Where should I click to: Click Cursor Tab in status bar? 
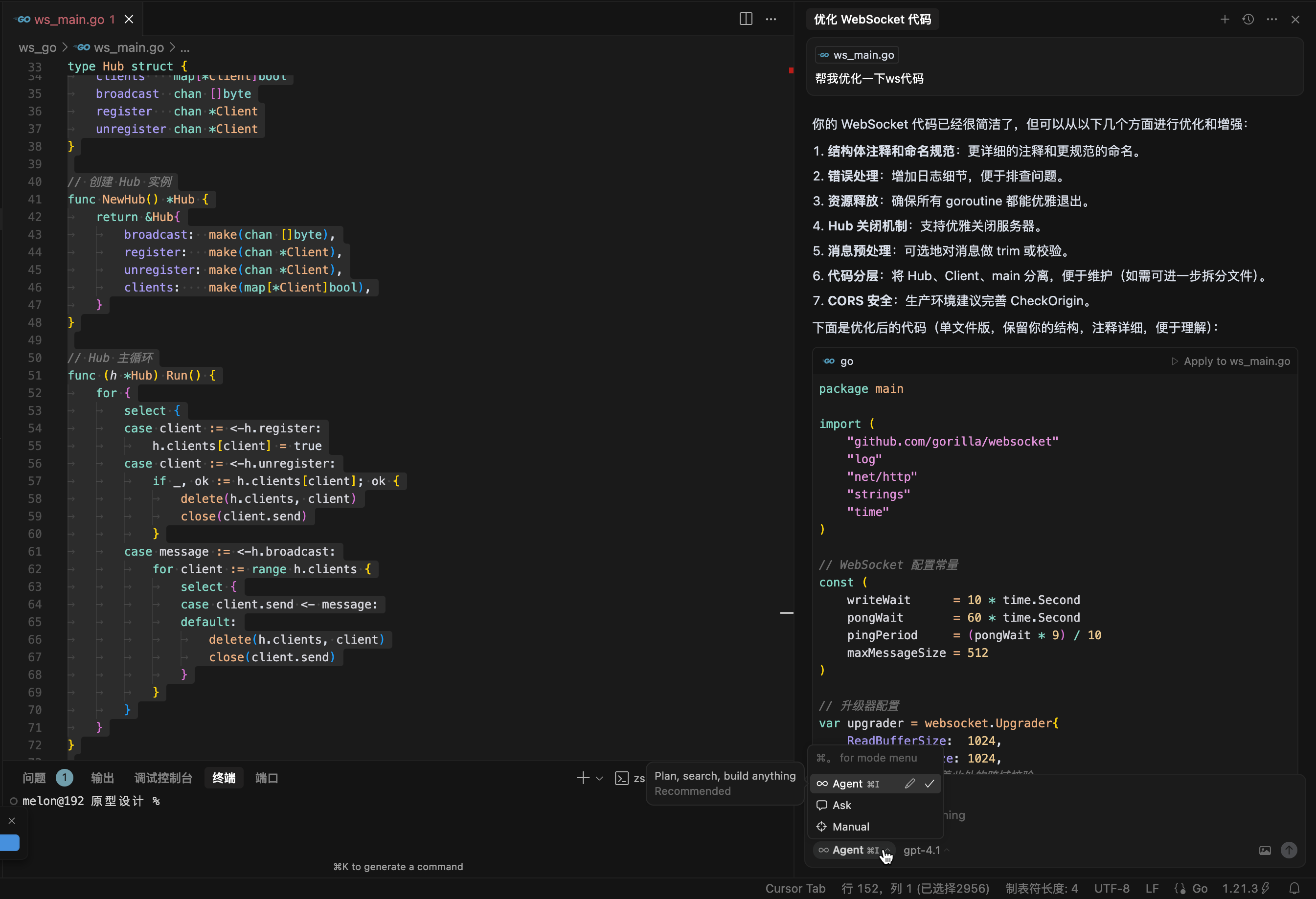(795, 888)
